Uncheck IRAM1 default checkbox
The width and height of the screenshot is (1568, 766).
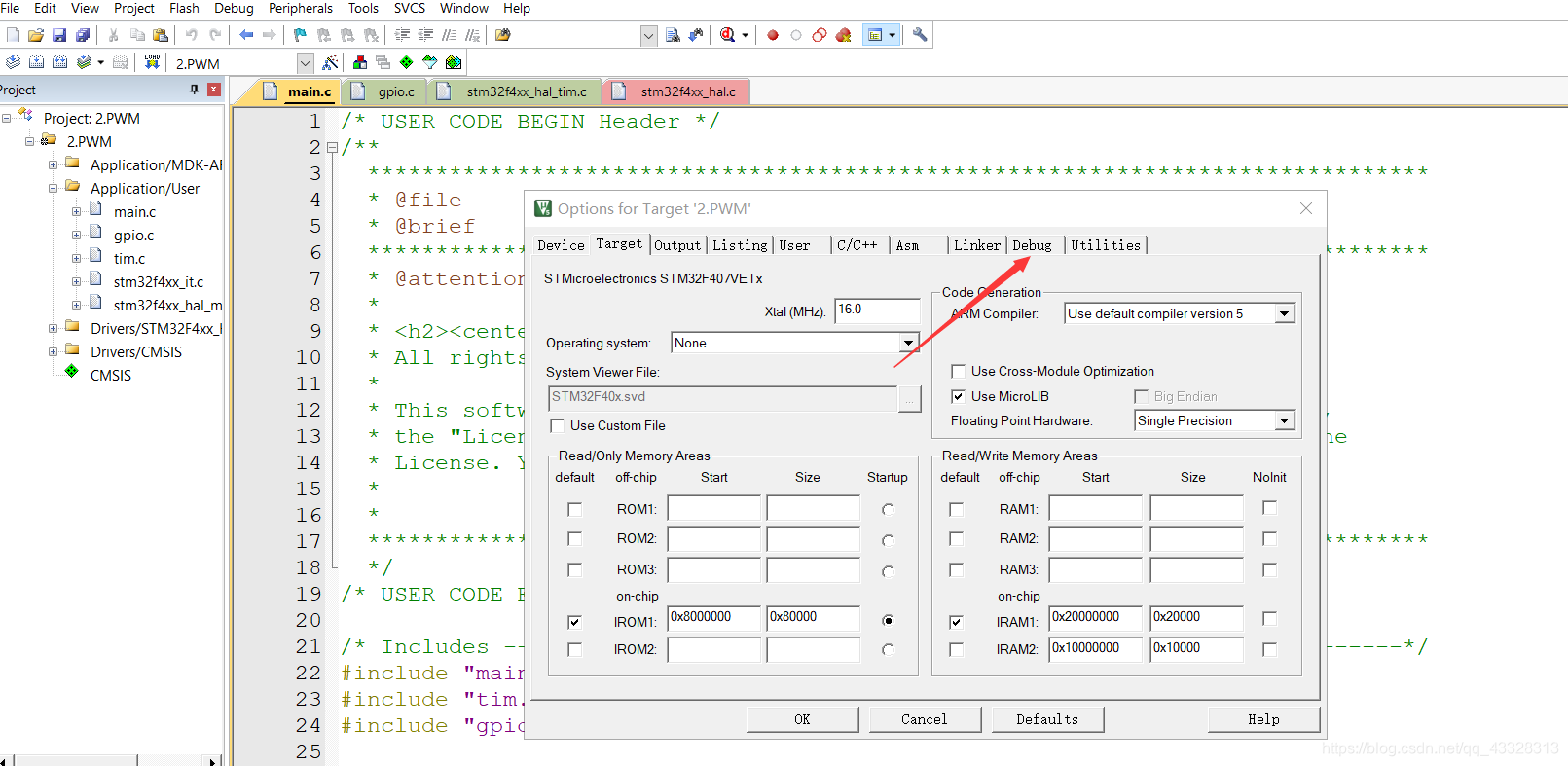coord(956,621)
